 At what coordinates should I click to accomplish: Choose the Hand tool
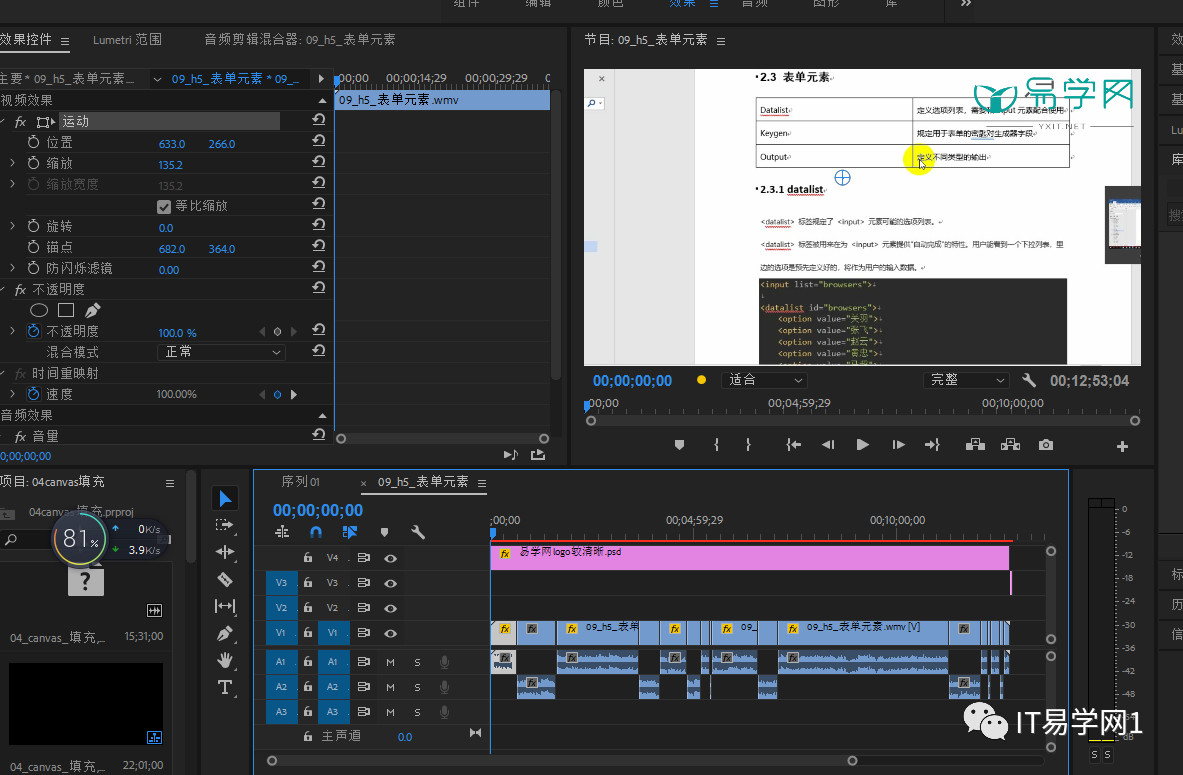click(225, 660)
